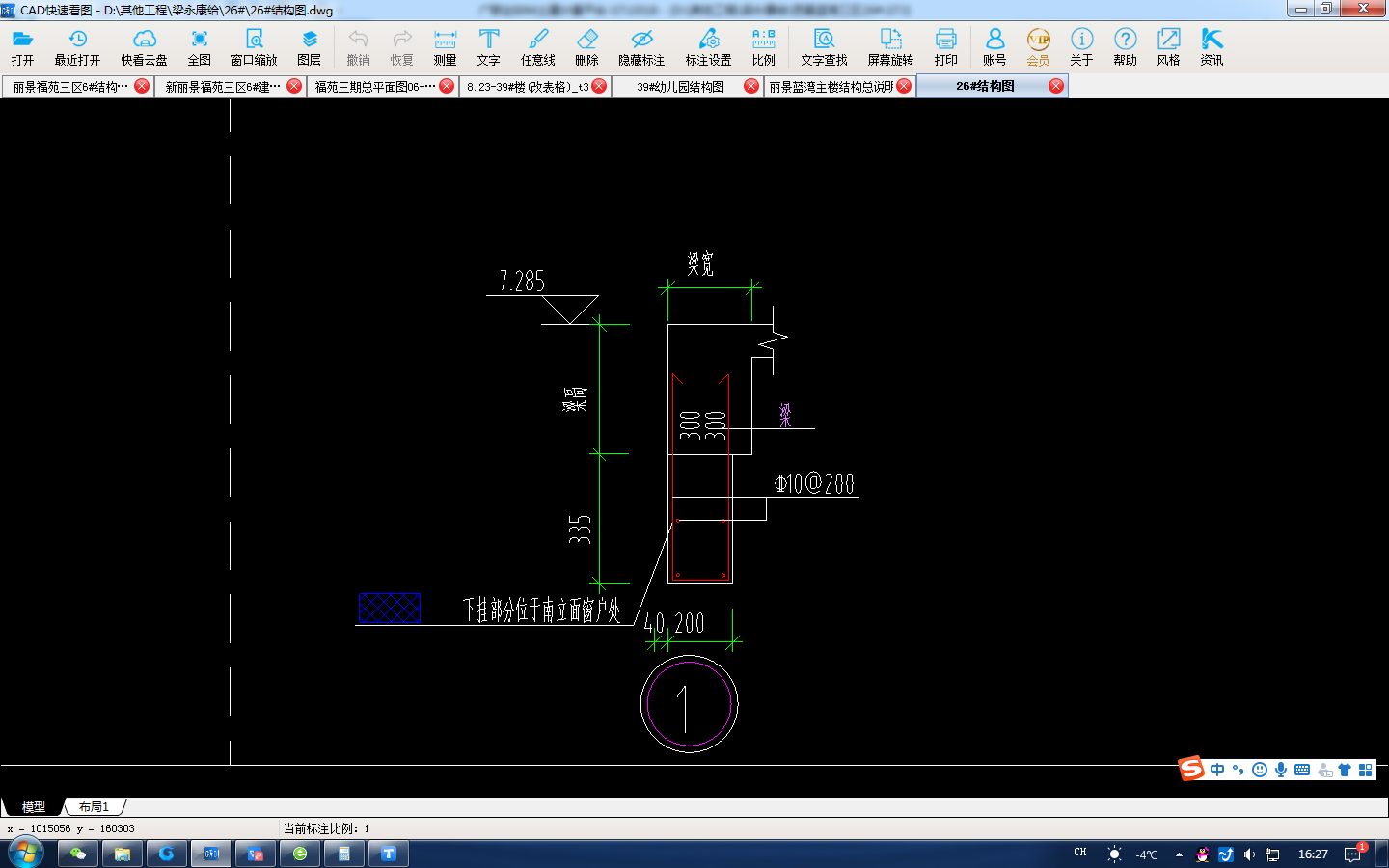Open the 最近打开 recent files list
This screenshot has height=868, width=1389.
[77, 46]
